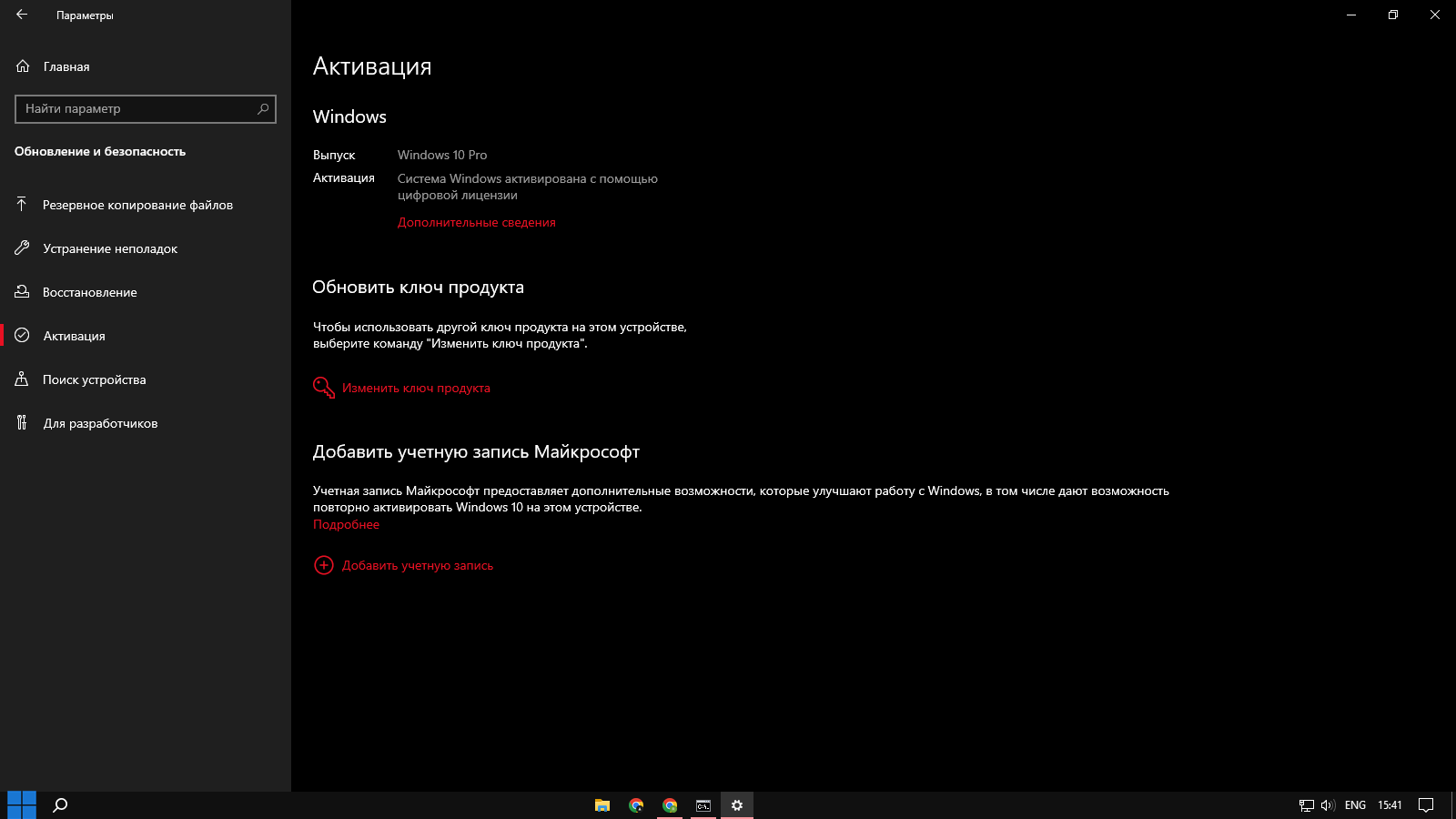Open the notification center icon
The width and height of the screenshot is (1456, 819).
[x=1426, y=805]
